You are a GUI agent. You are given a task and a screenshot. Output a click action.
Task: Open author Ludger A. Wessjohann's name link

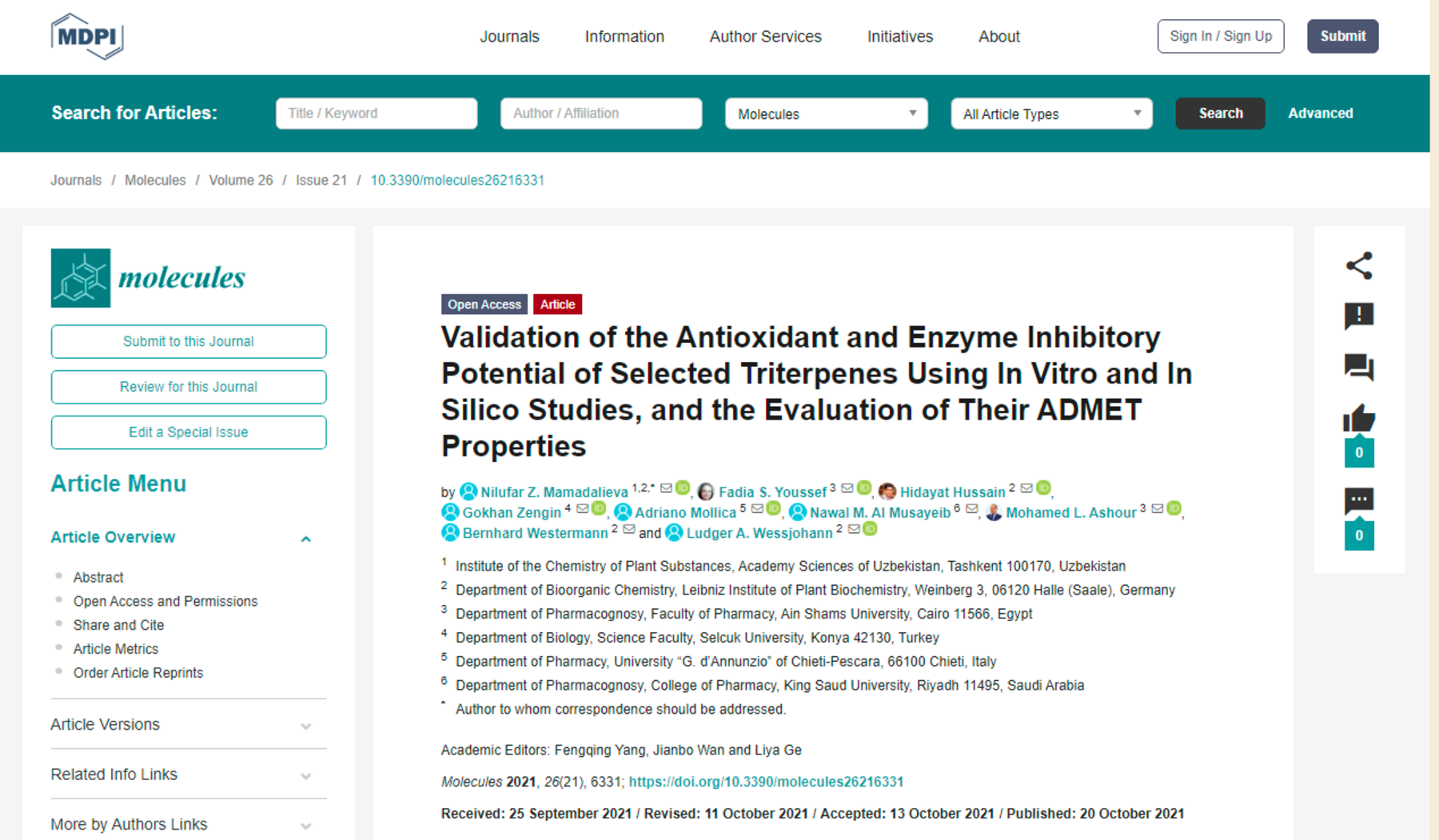759,533
